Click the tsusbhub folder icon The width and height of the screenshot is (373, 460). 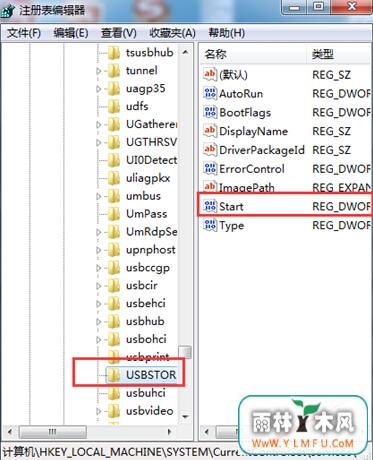click(114, 53)
